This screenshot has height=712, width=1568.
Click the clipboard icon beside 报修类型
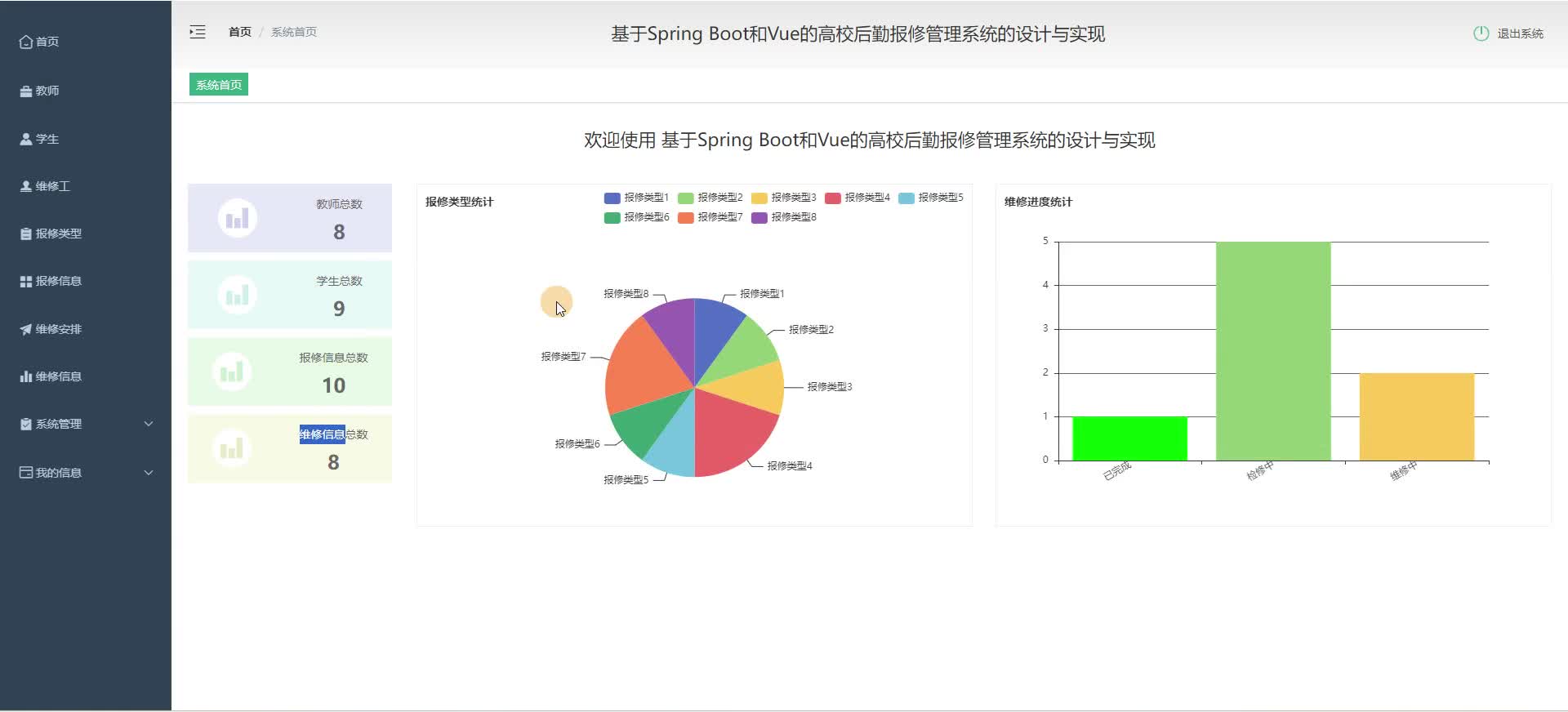tap(26, 234)
